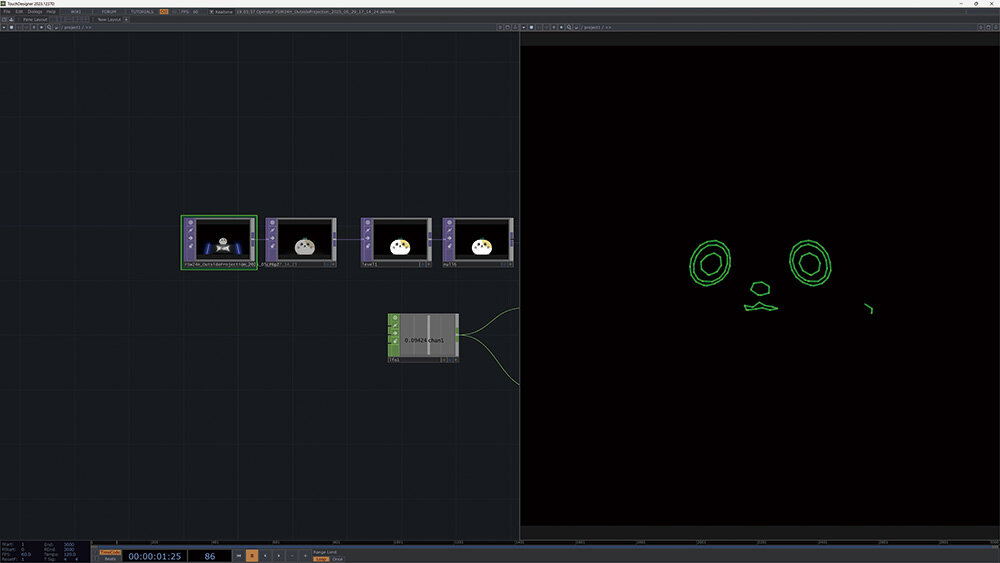1000x563 pixels.
Task: Jump to timeline start with rewind button
Action: (238, 555)
